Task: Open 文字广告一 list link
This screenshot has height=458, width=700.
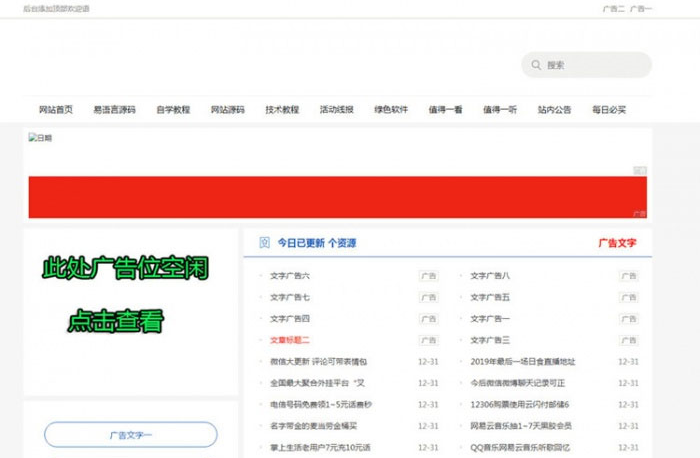Action: click(490, 319)
